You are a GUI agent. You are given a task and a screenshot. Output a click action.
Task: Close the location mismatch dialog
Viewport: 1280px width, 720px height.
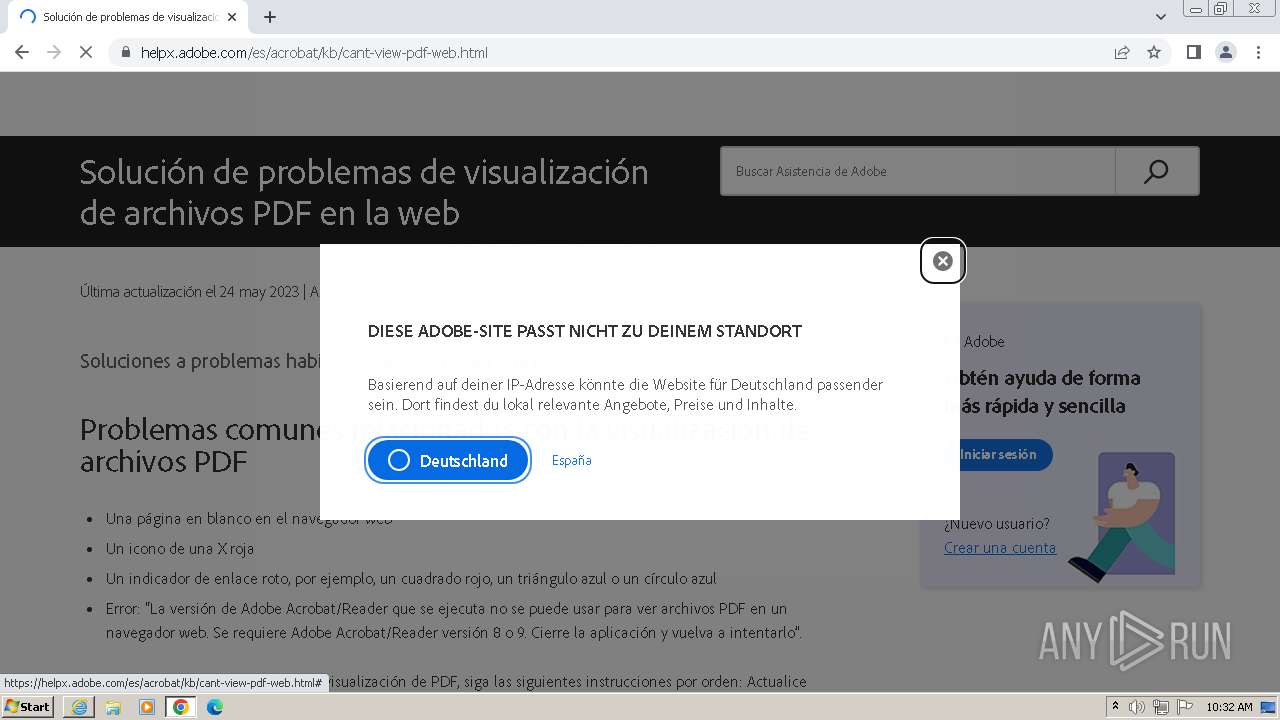click(942, 261)
